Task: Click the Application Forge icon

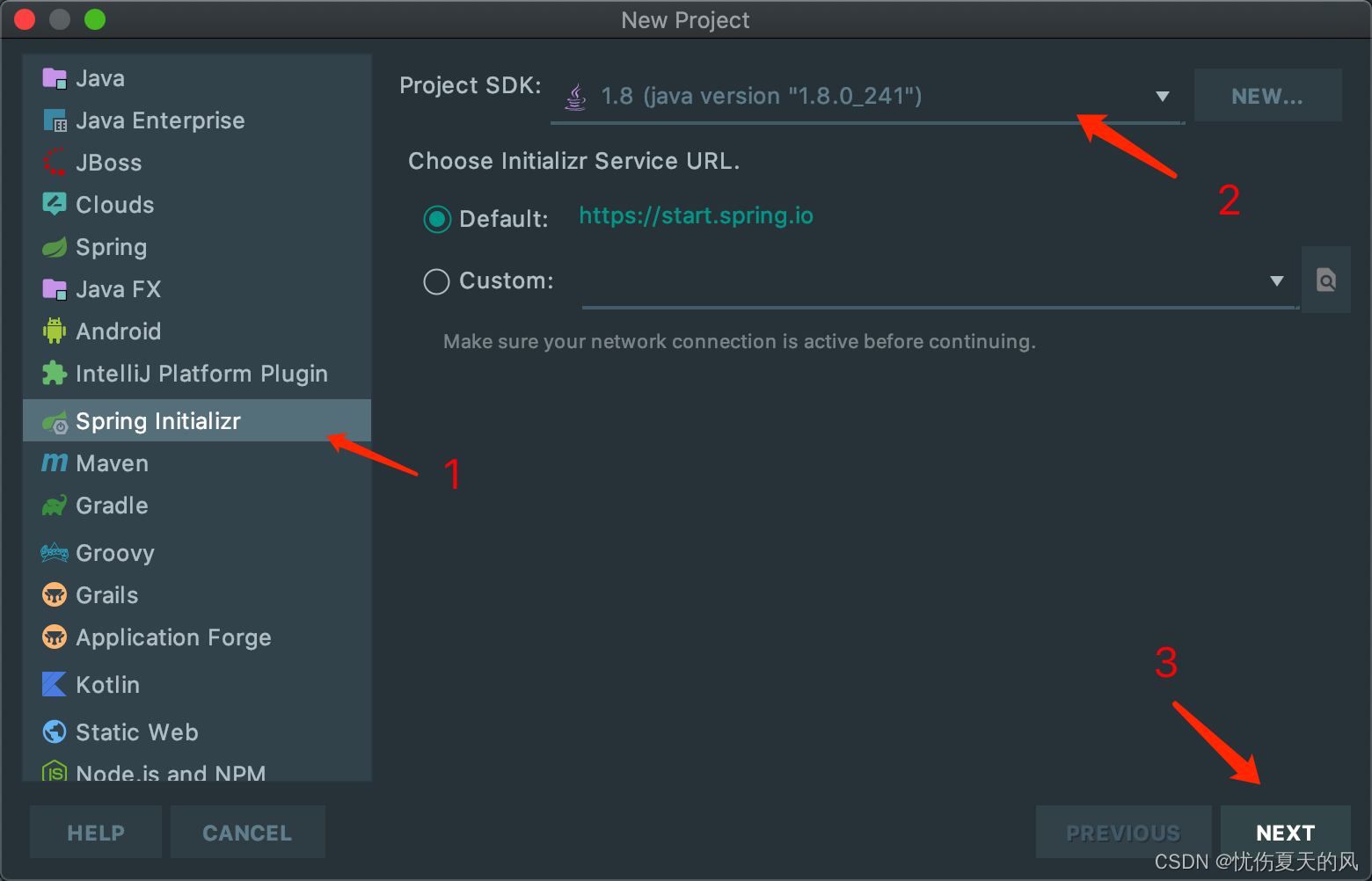Action: 55,637
